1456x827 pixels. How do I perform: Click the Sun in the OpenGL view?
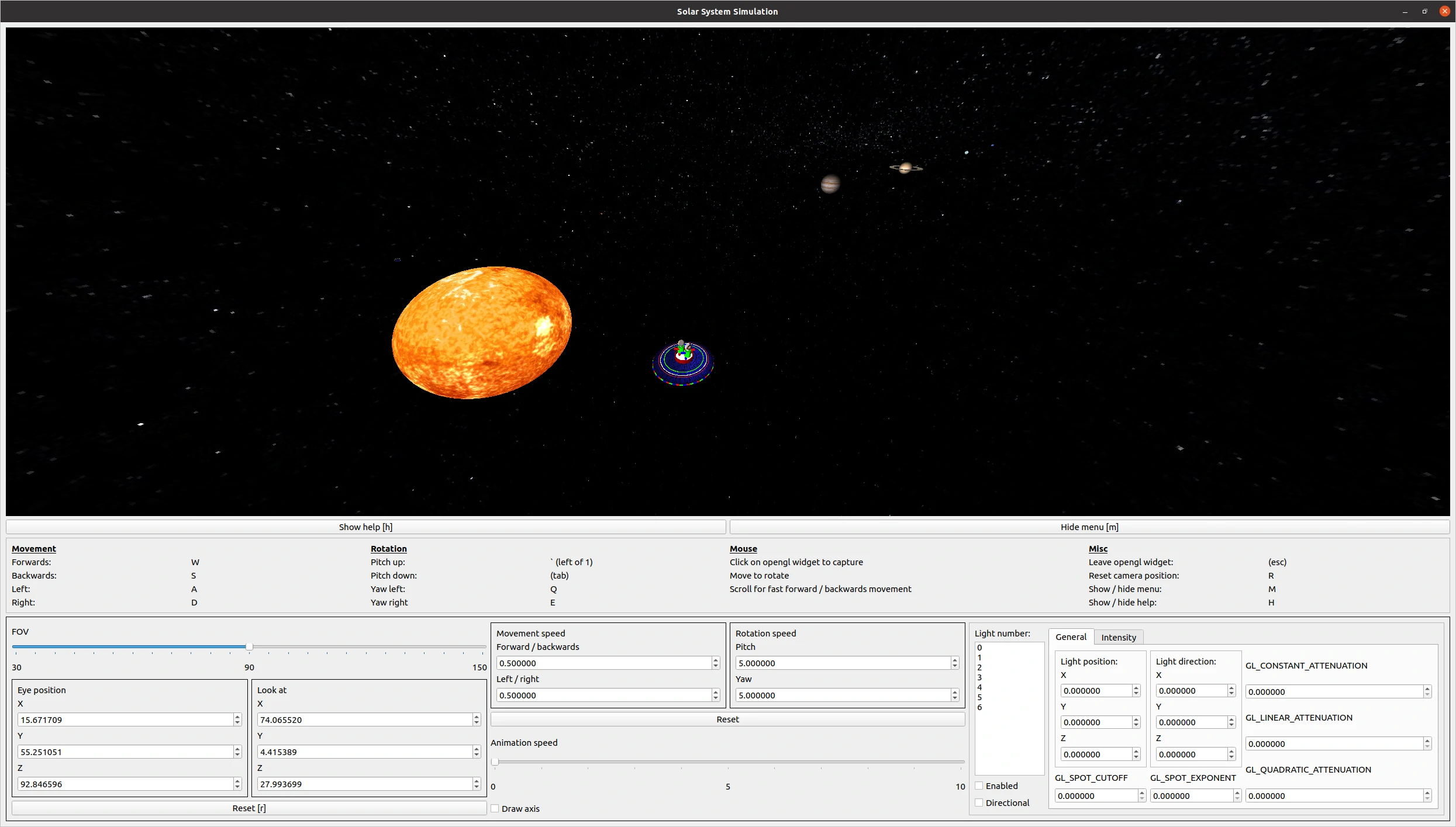(481, 333)
